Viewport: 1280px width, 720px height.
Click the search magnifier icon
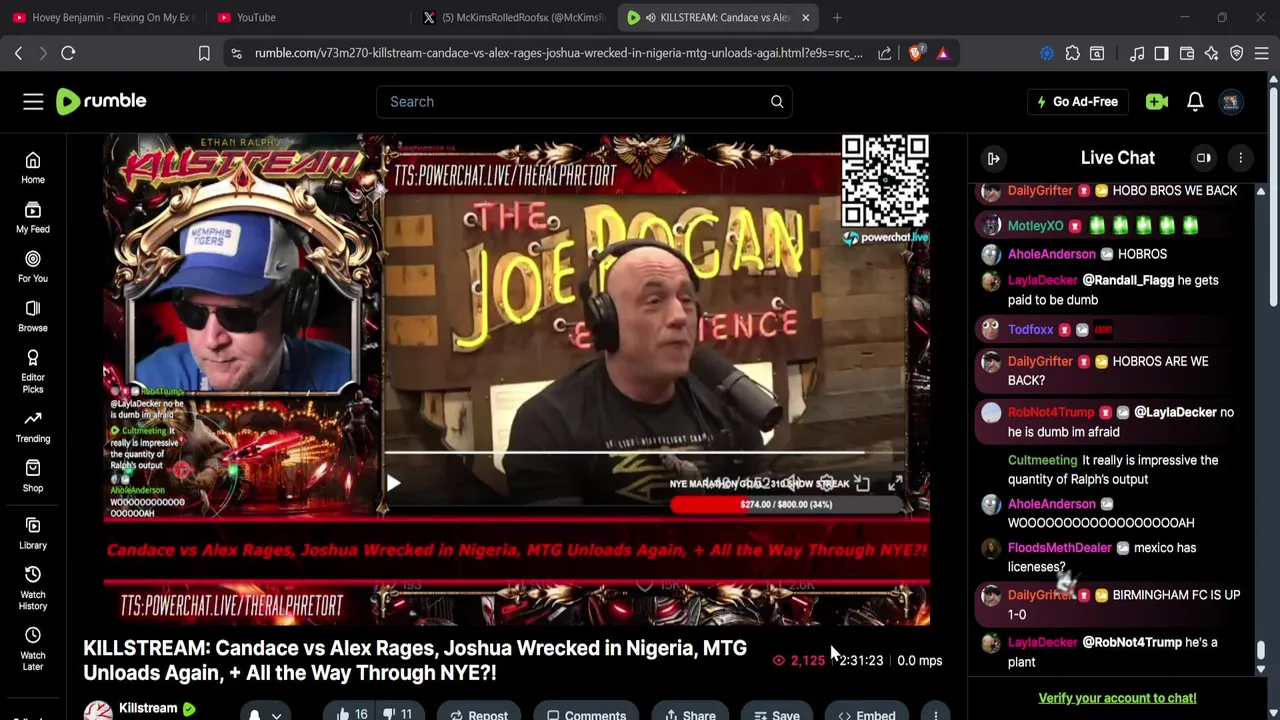point(777,101)
